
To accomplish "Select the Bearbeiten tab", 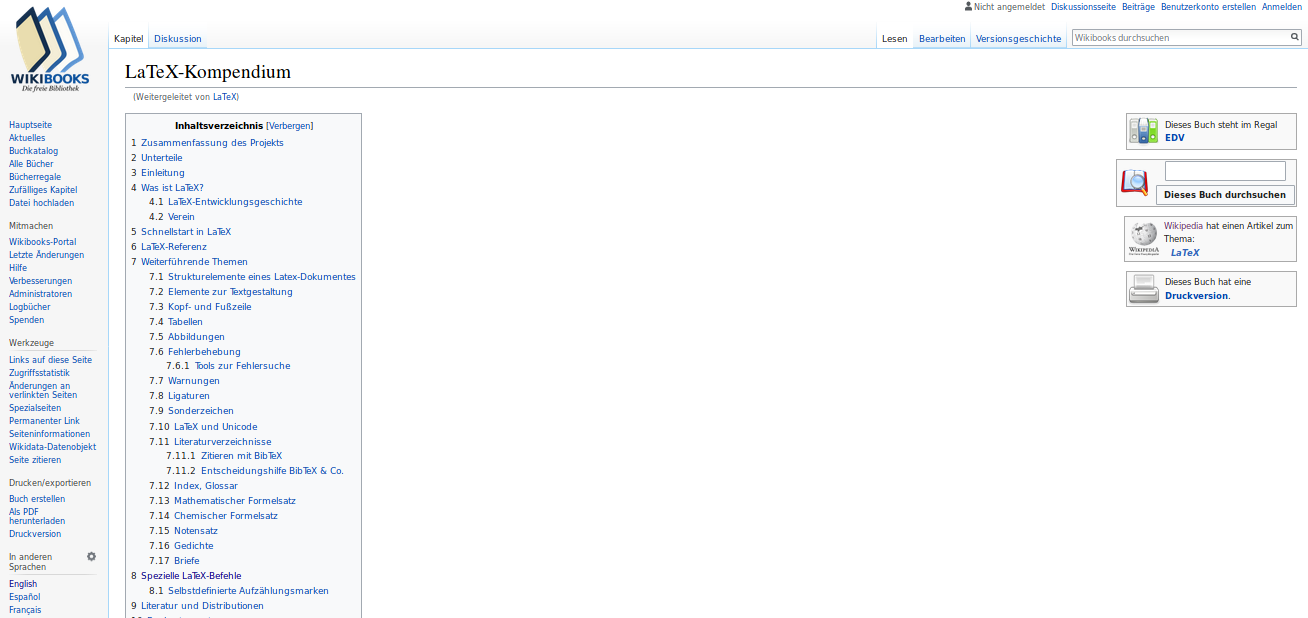I will (942, 39).
